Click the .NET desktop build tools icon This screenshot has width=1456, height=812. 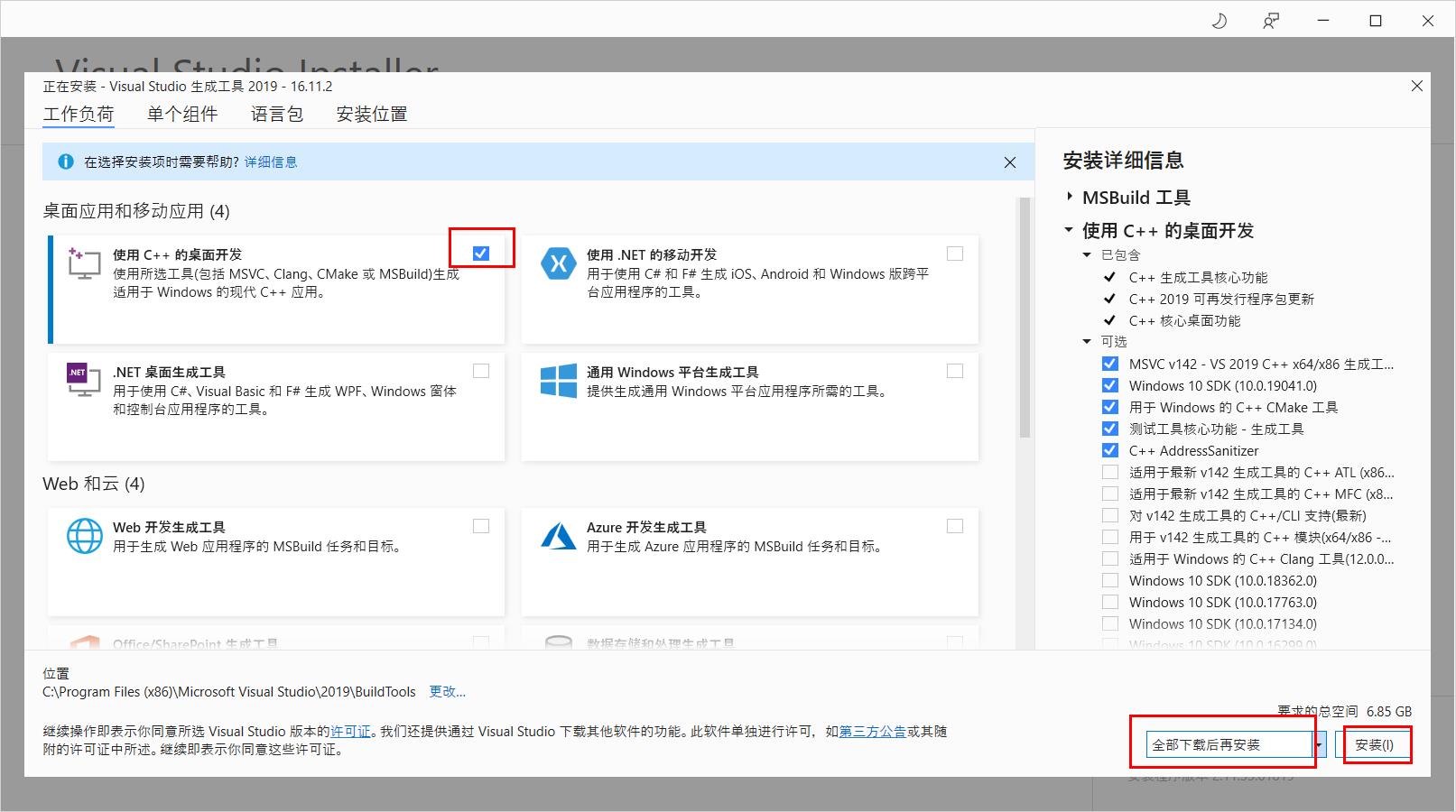point(84,380)
